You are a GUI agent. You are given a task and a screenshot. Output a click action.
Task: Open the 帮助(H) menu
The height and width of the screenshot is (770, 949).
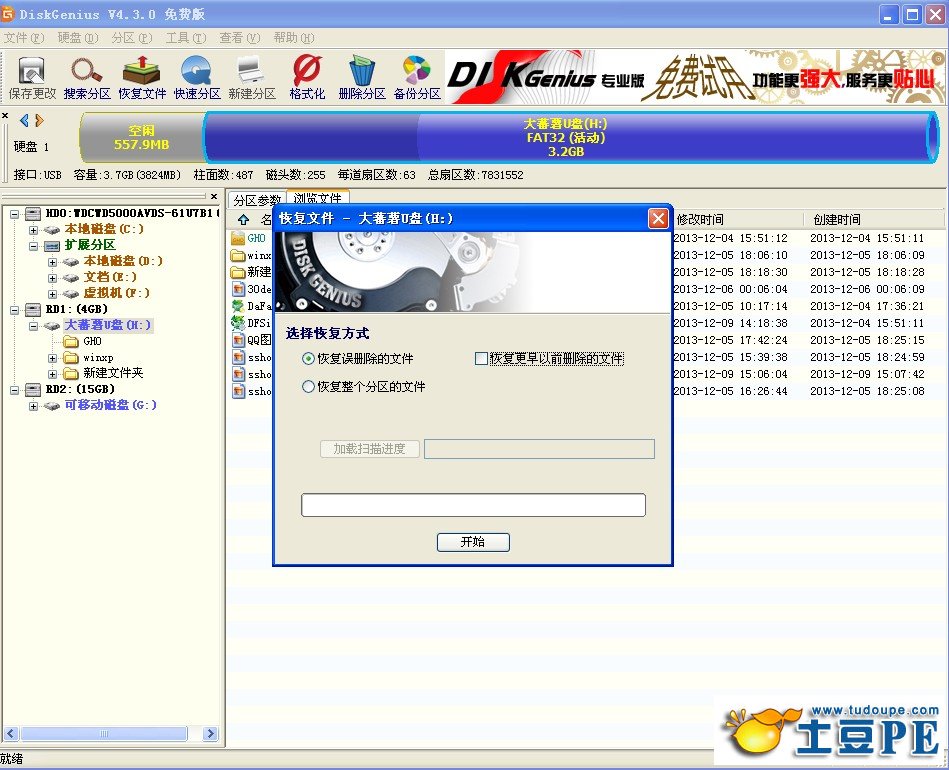[x=294, y=38]
